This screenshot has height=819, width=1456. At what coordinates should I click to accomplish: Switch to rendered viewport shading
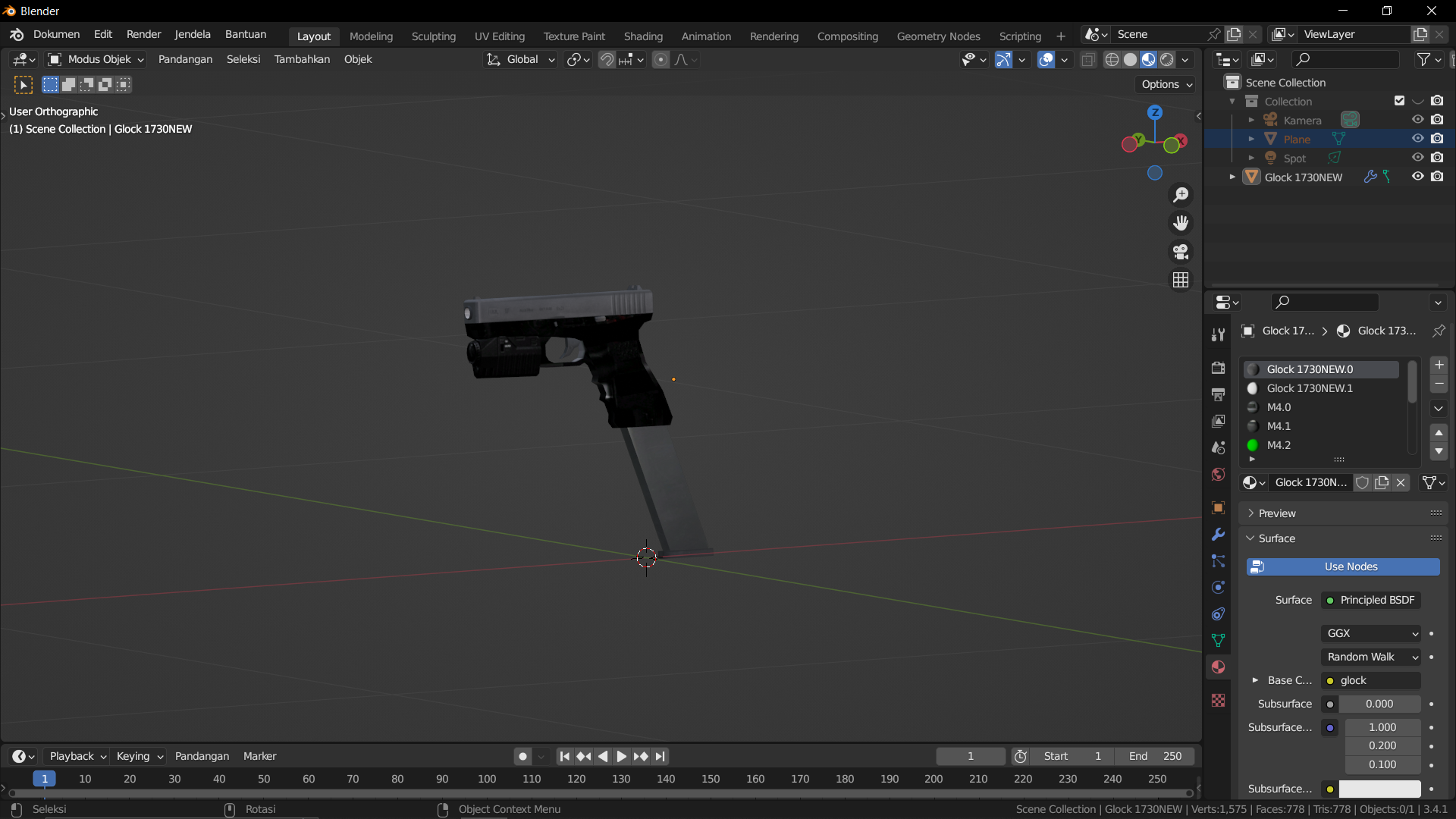click(1167, 59)
